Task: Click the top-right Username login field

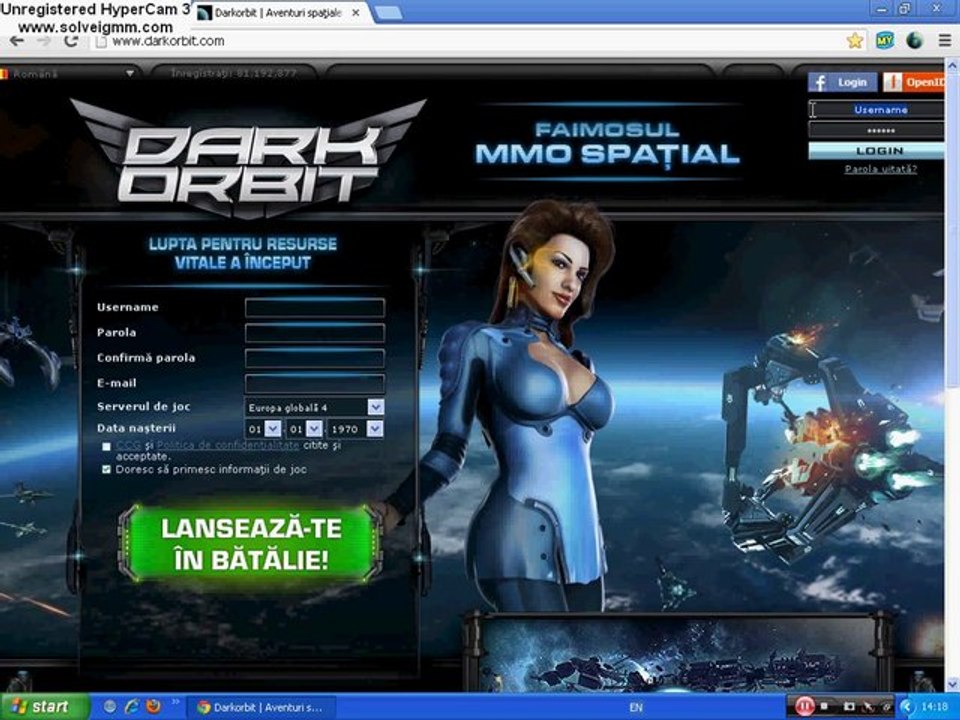Action: point(877,110)
